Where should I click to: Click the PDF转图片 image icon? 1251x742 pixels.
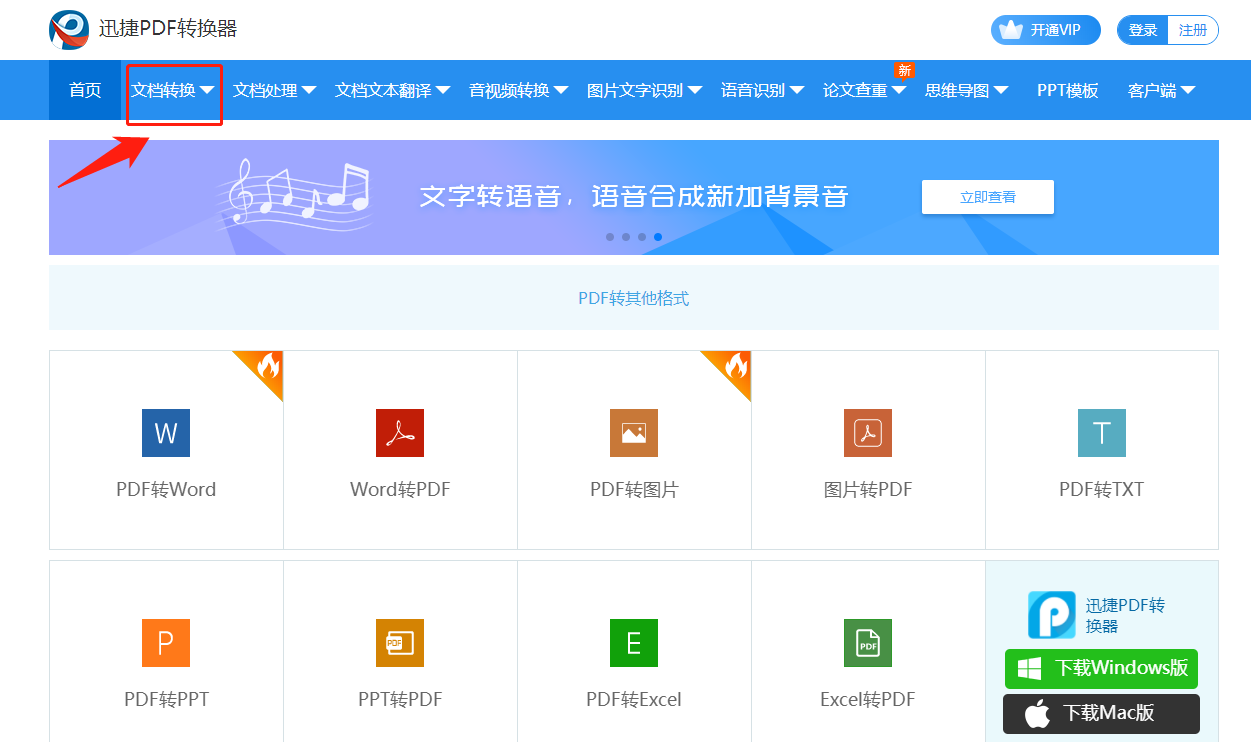pos(633,433)
